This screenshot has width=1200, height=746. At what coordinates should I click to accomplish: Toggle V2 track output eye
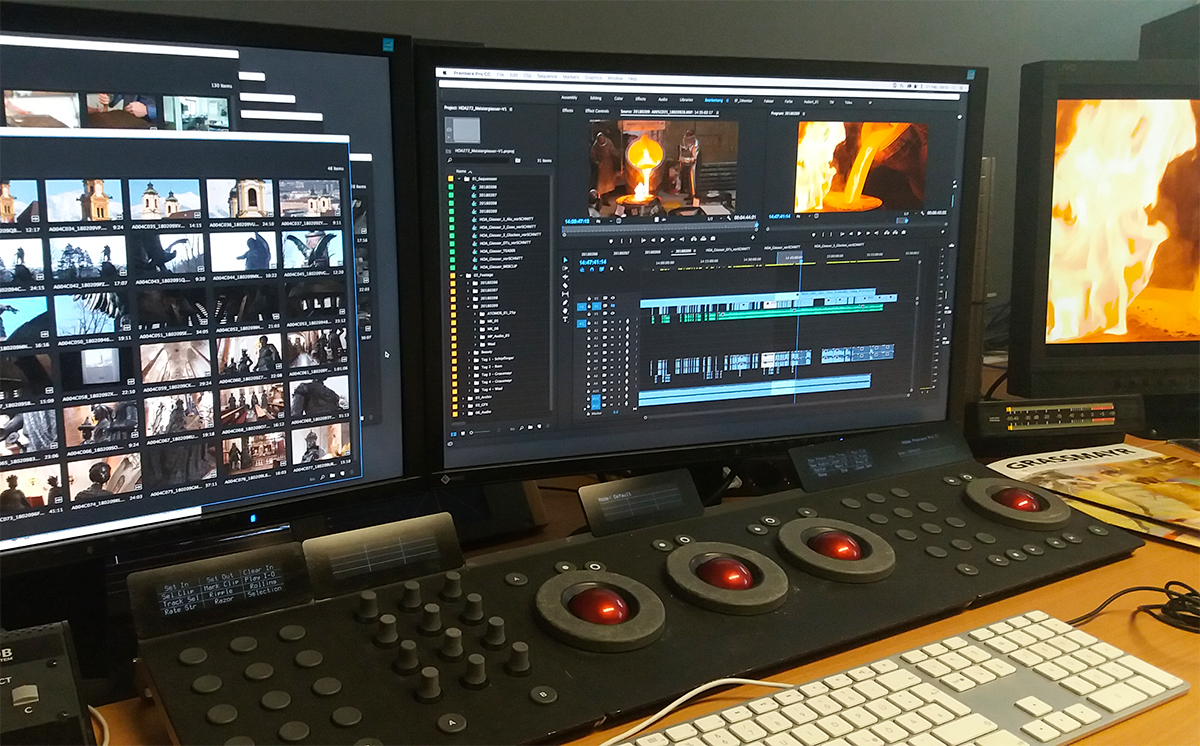coord(612,306)
